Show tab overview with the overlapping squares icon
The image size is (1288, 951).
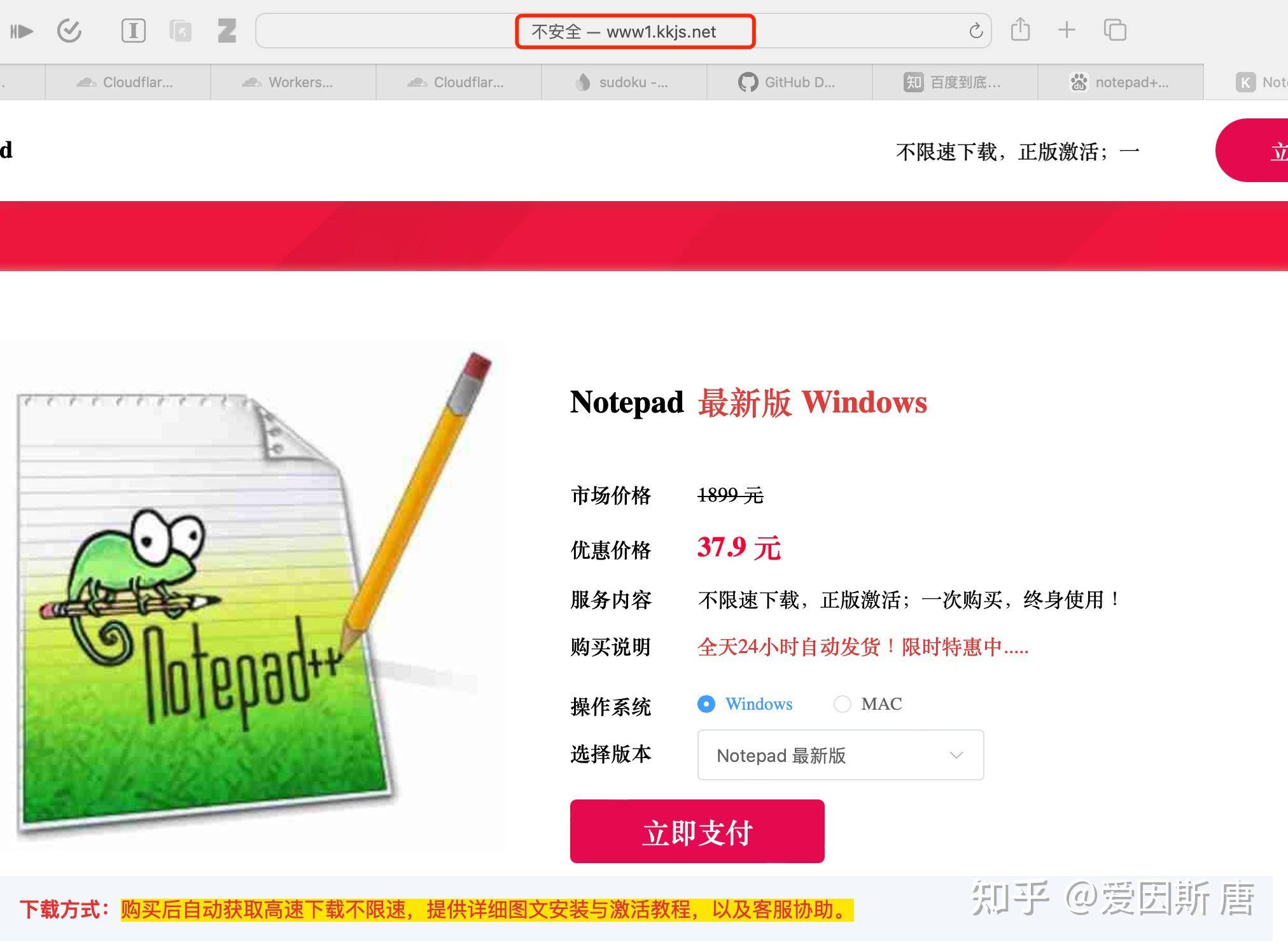pyautogui.click(x=1115, y=30)
